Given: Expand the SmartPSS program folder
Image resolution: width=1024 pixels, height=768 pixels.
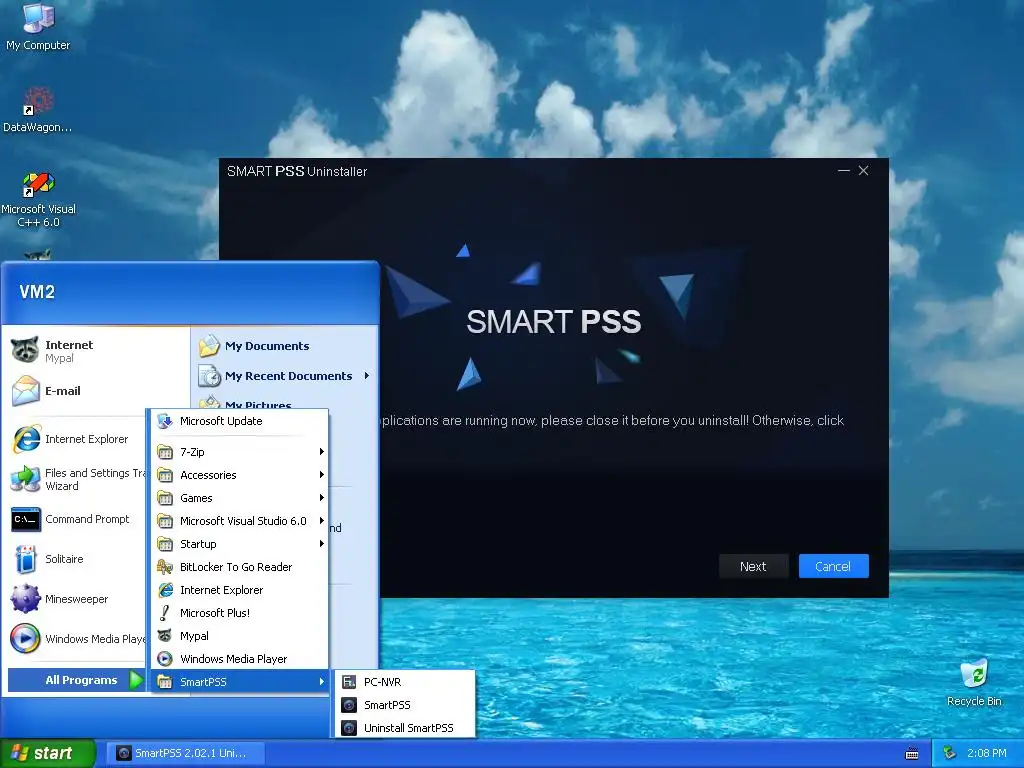Looking at the screenshot, I should pyautogui.click(x=240, y=682).
